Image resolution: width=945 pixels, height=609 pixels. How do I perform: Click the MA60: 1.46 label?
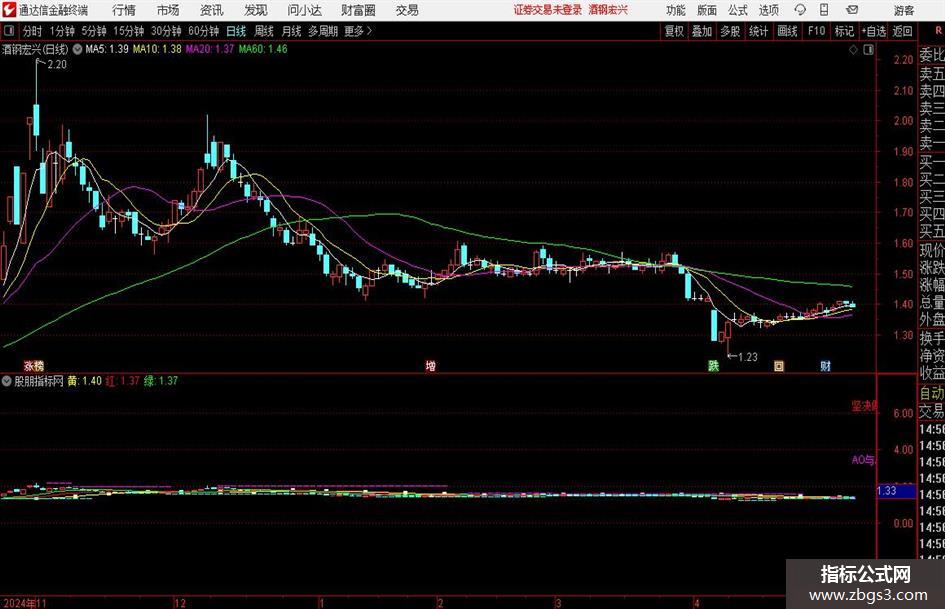tap(263, 49)
